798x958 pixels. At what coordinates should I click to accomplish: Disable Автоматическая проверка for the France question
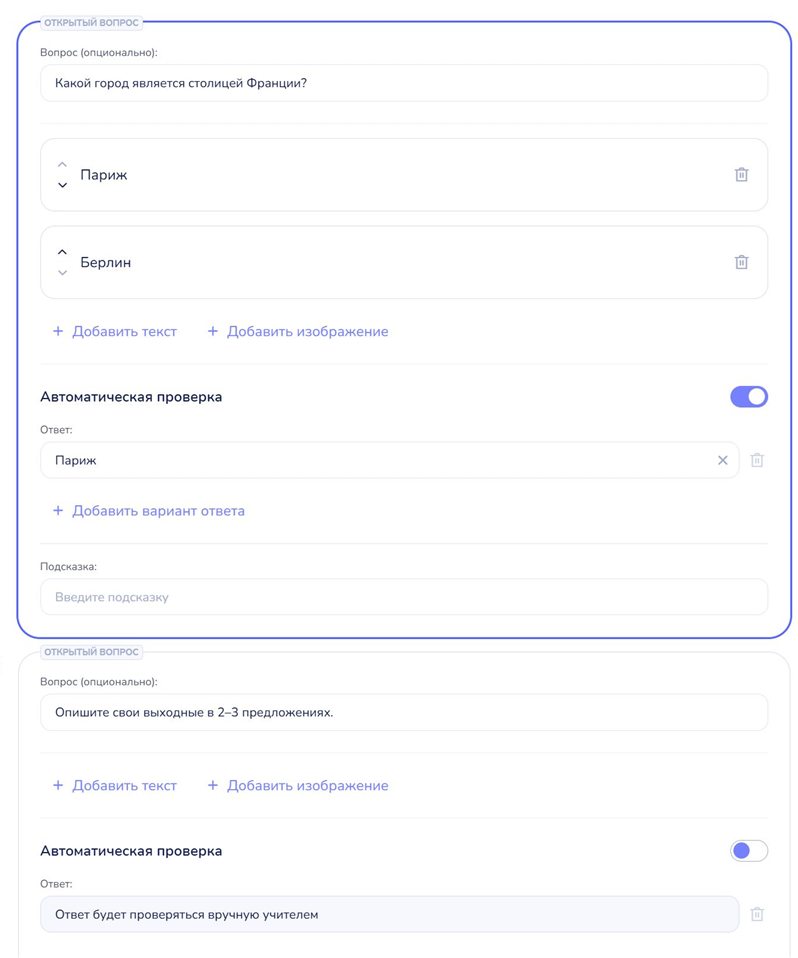[x=749, y=397]
